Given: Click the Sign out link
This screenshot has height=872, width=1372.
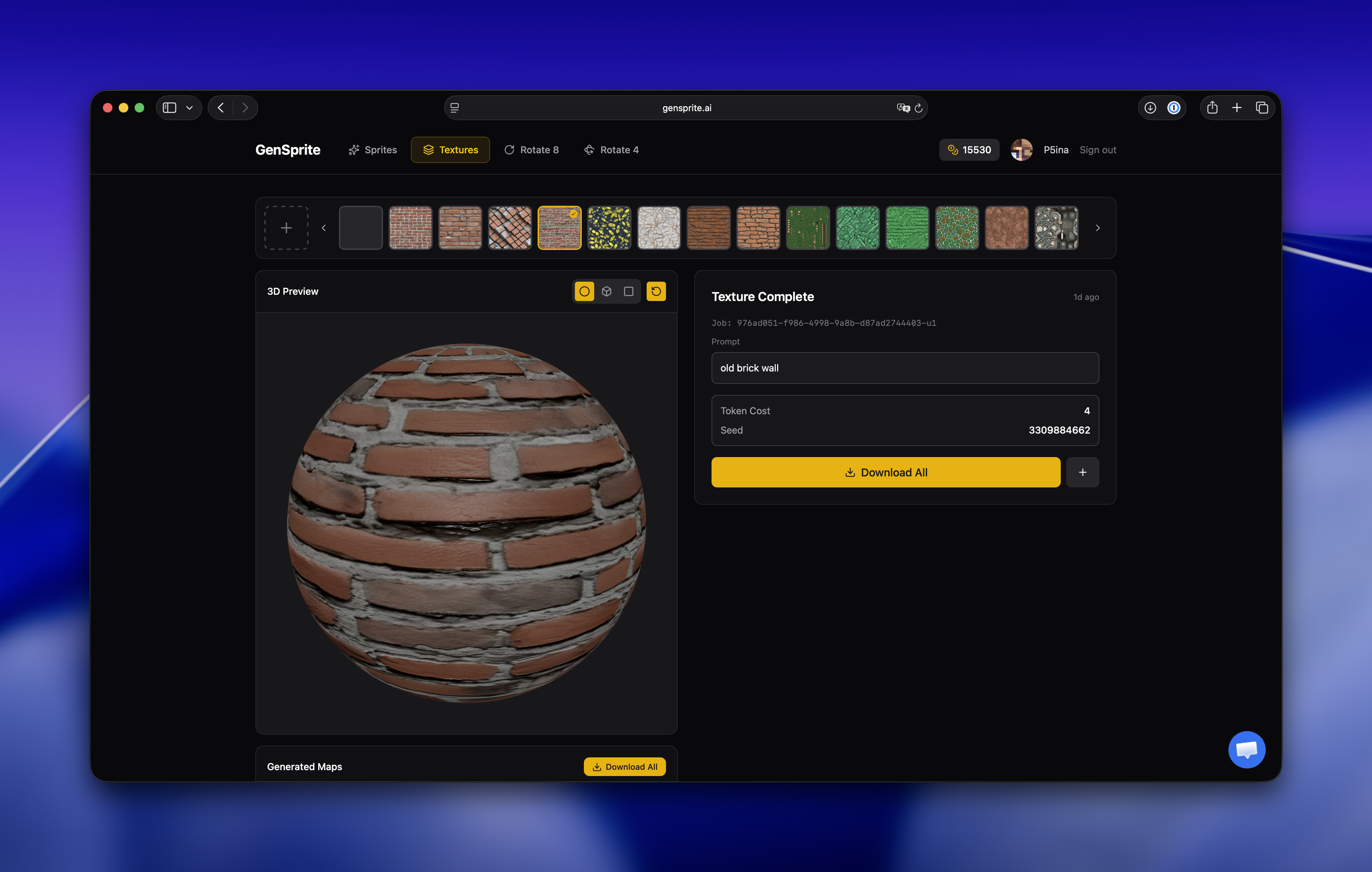Looking at the screenshot, I should pyautogui.click(x=1097, y=150).
